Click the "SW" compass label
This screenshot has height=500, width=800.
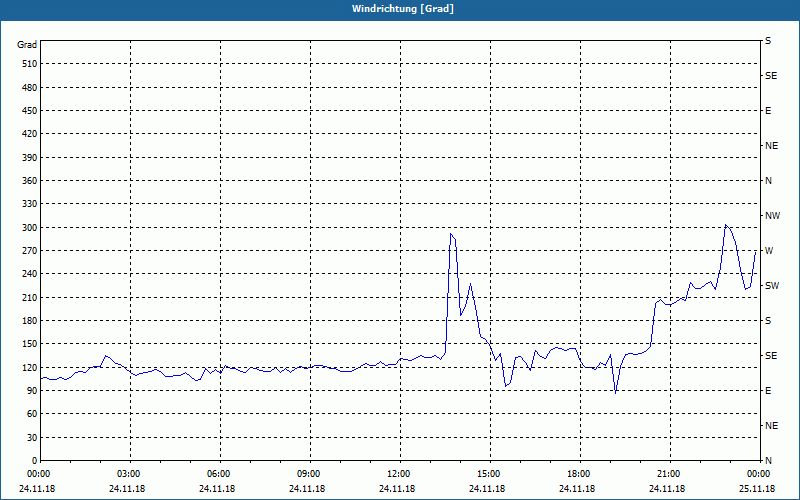point(772,286)
